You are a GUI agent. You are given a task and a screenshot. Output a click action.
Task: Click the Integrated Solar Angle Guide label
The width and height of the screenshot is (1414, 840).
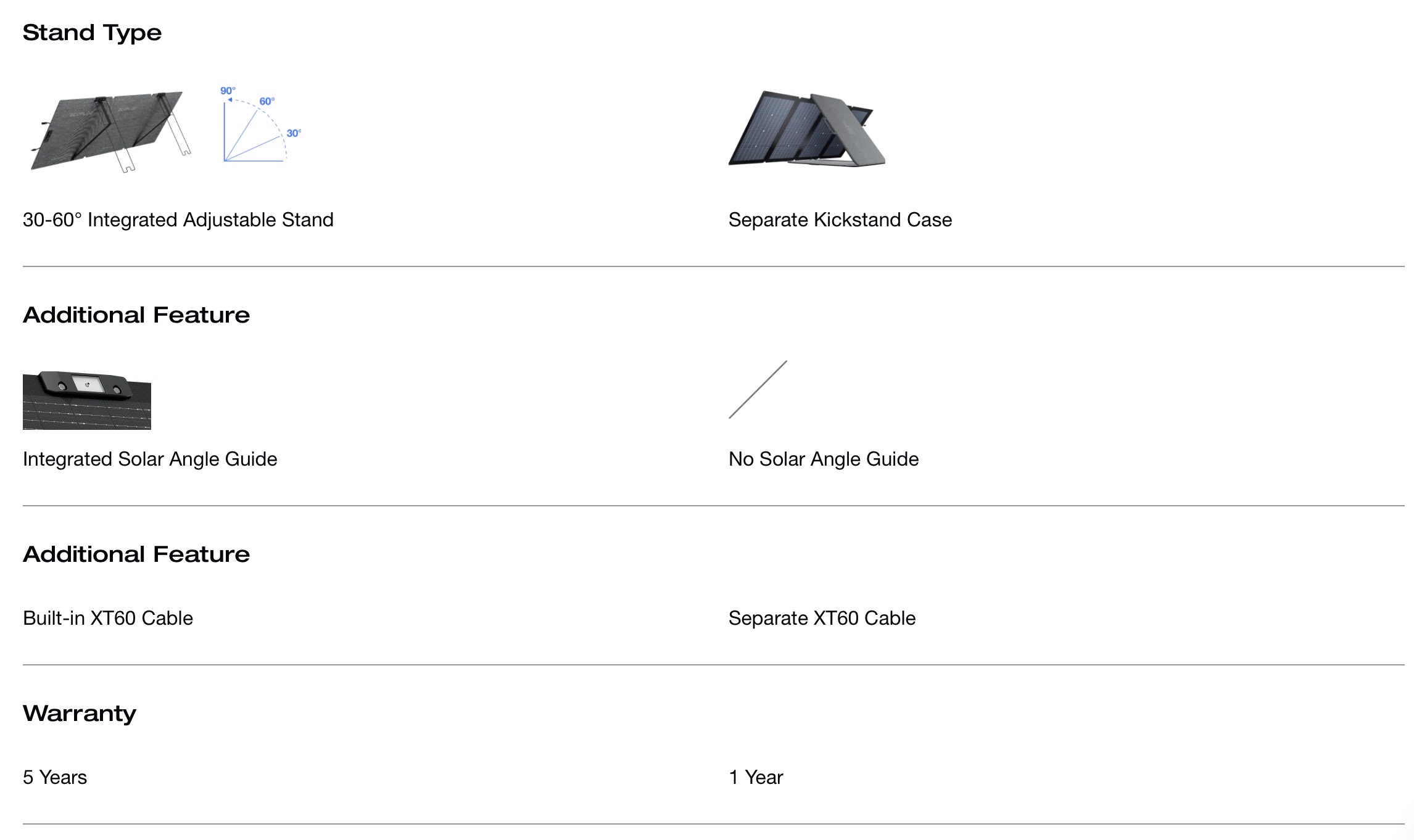tap(150, 459)
